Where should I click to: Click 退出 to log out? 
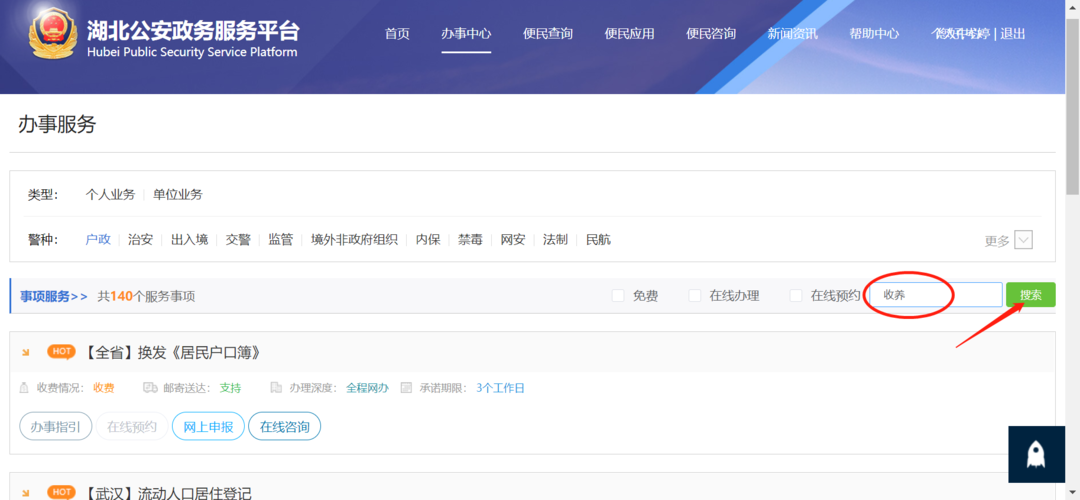1012,34
